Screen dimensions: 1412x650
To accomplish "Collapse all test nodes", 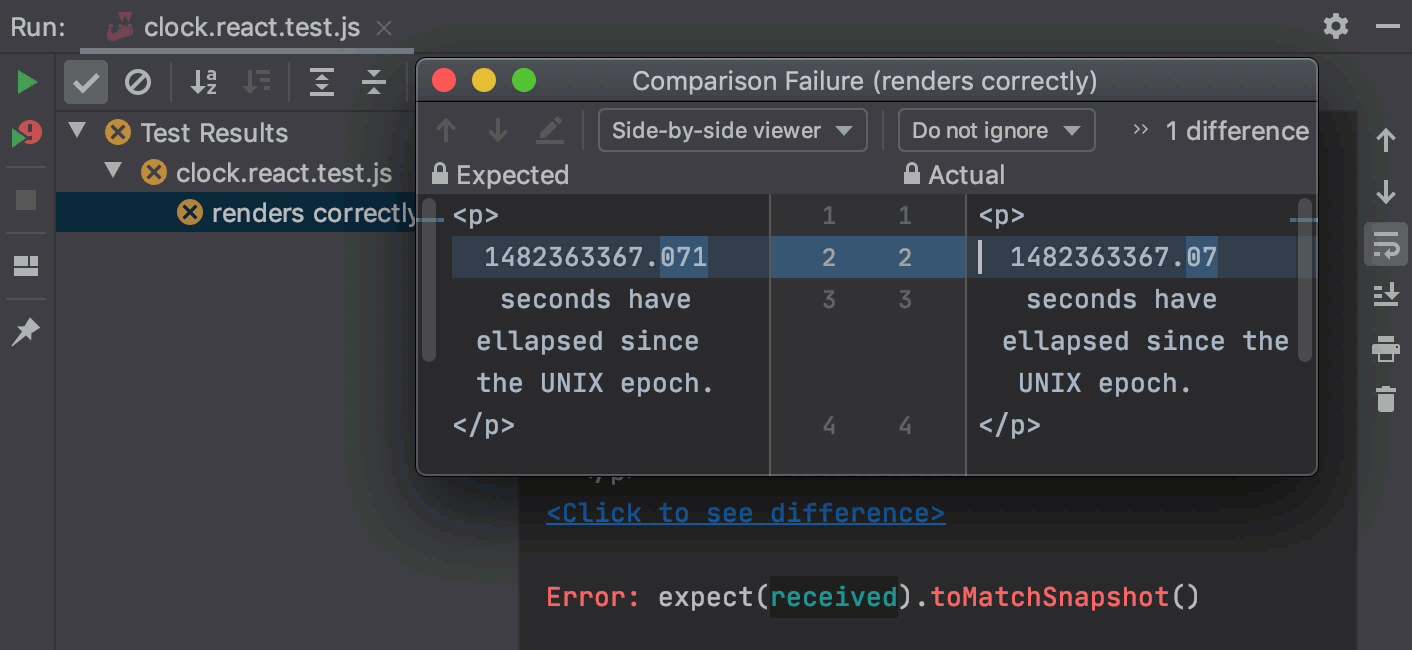I will point(374,82).
